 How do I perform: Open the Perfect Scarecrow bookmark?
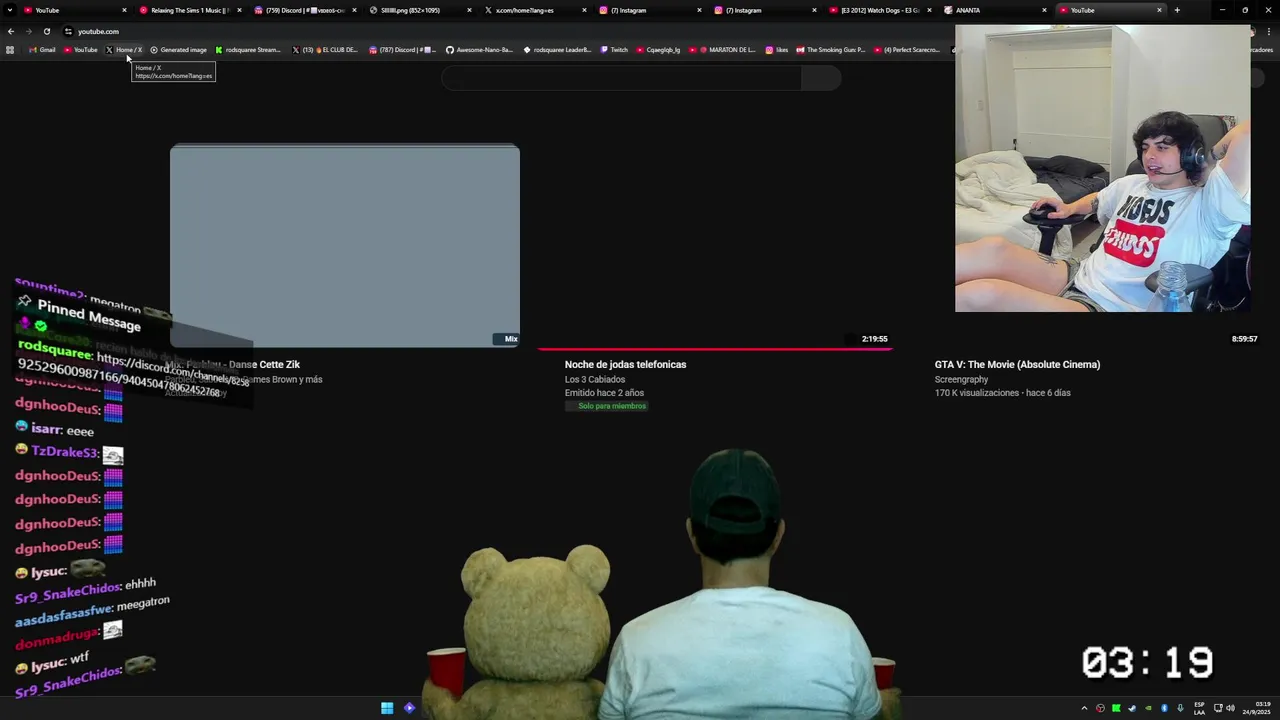click(907, 50)
